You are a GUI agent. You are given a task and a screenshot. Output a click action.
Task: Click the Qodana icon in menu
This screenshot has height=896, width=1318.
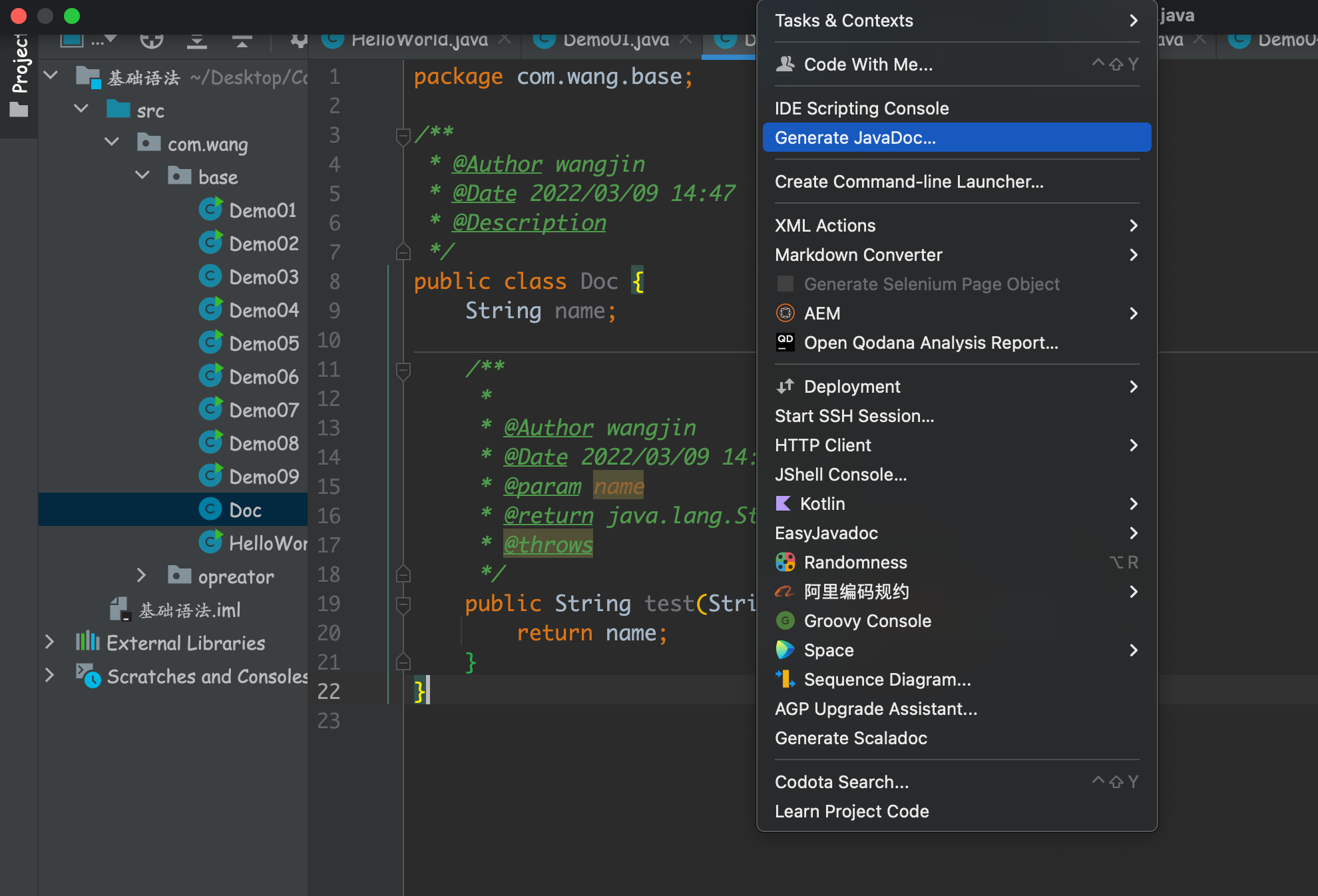(x=785, y=343)
